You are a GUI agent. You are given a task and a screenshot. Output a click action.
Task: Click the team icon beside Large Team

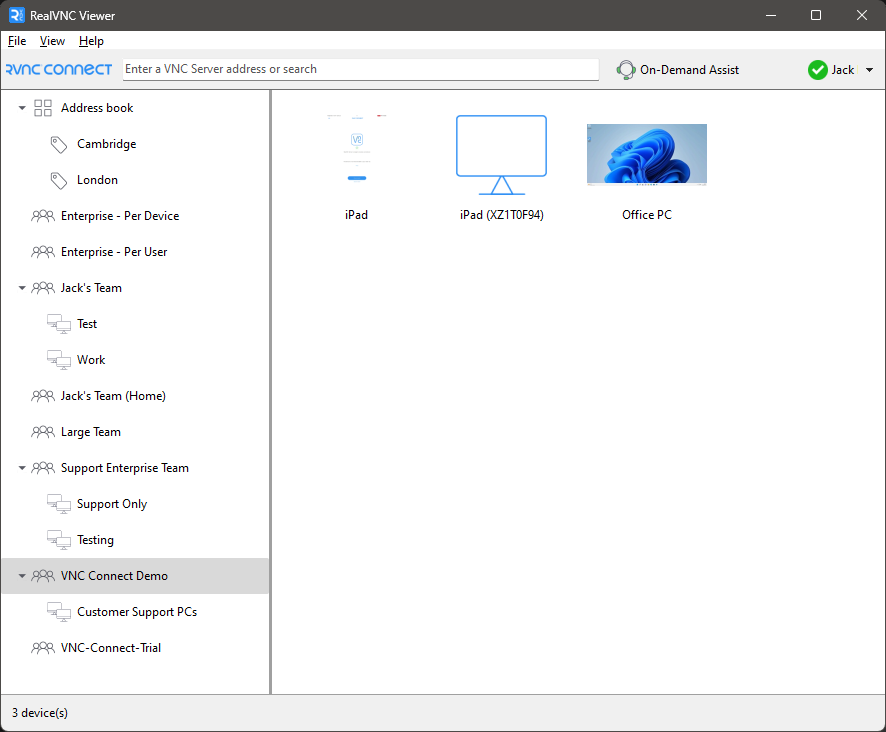coord(43,432)
